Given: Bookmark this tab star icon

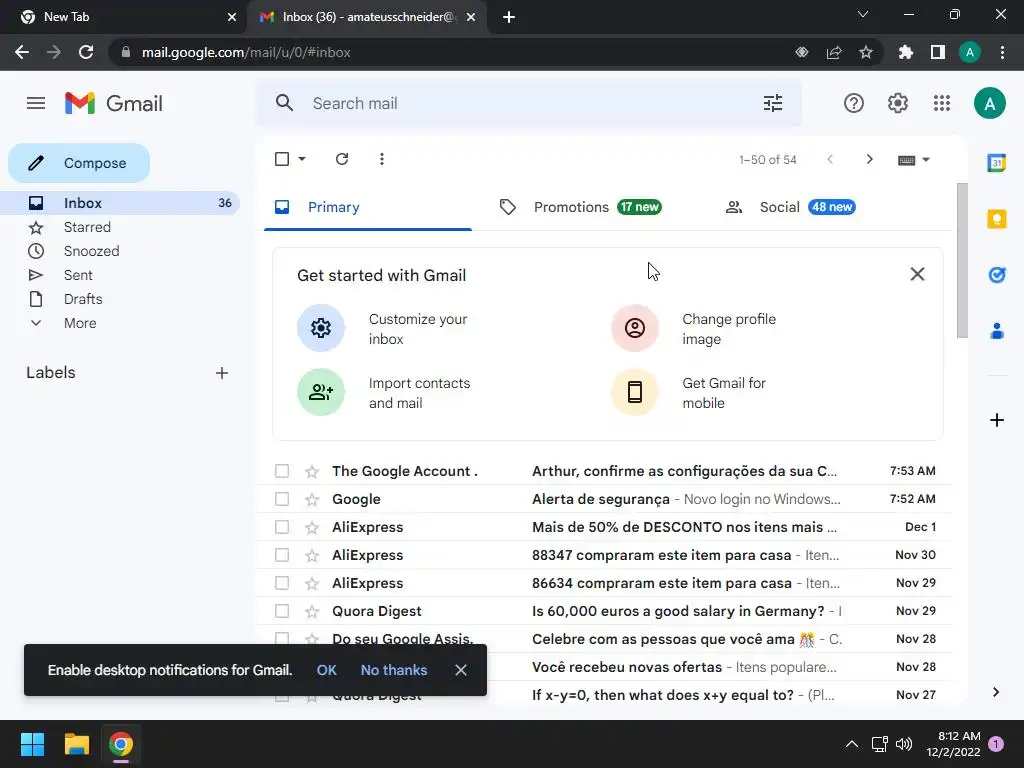Looking at the screenshot, I should coord(866,52).
